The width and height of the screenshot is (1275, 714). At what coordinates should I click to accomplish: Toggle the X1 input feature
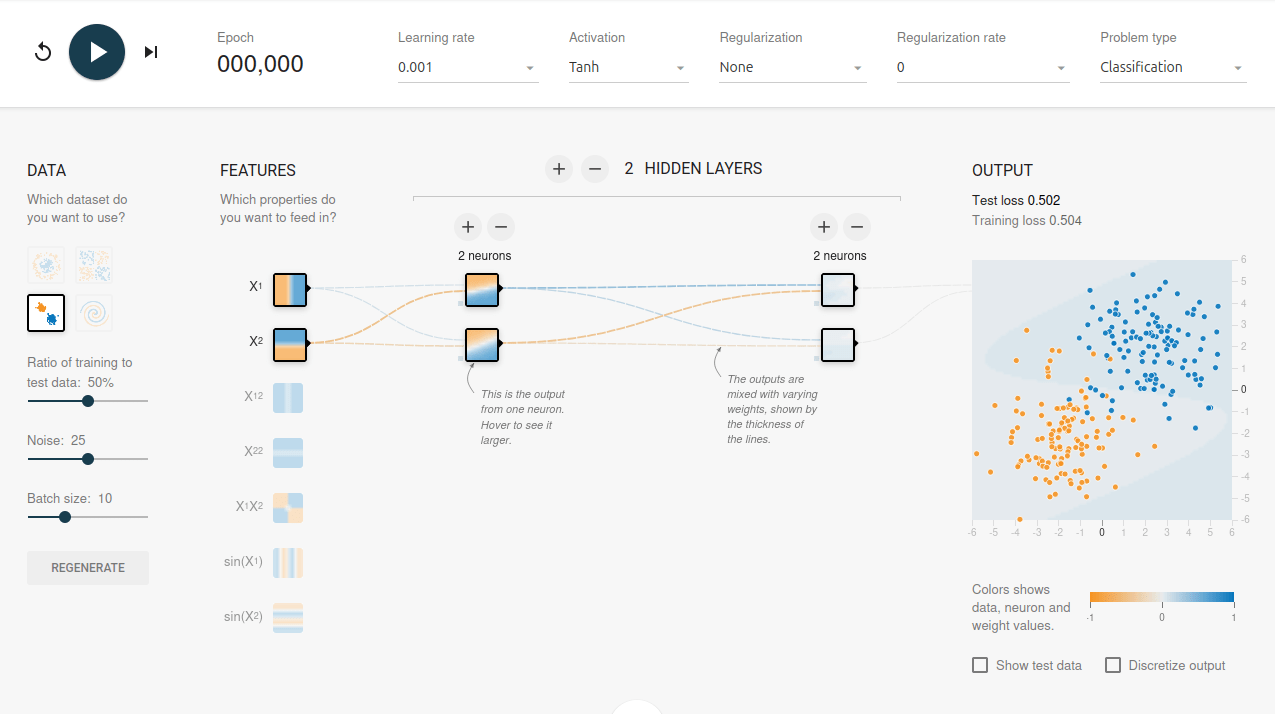coord(289,288)
